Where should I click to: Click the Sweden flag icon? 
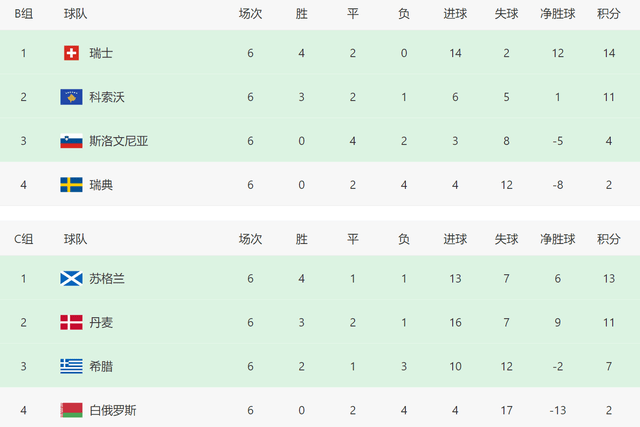pyautogui.click(x=71, y=185)
